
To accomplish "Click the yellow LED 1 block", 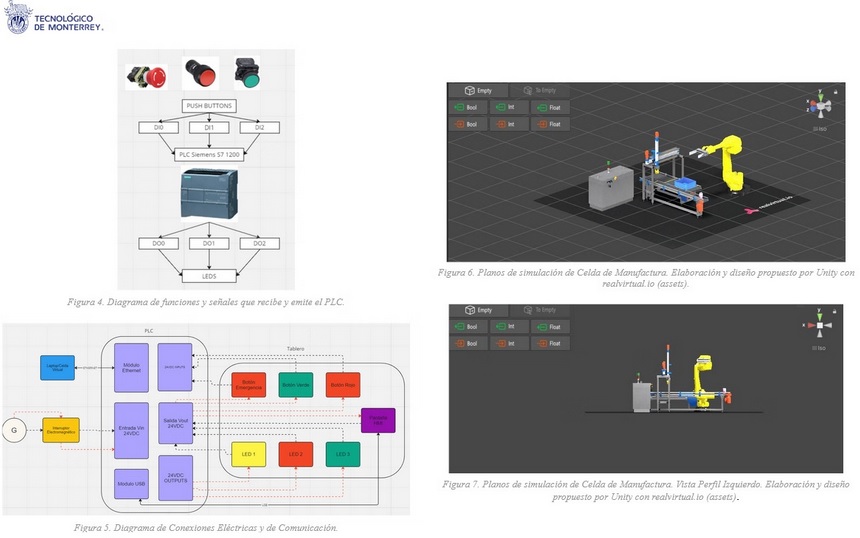I will click(249, 454).
